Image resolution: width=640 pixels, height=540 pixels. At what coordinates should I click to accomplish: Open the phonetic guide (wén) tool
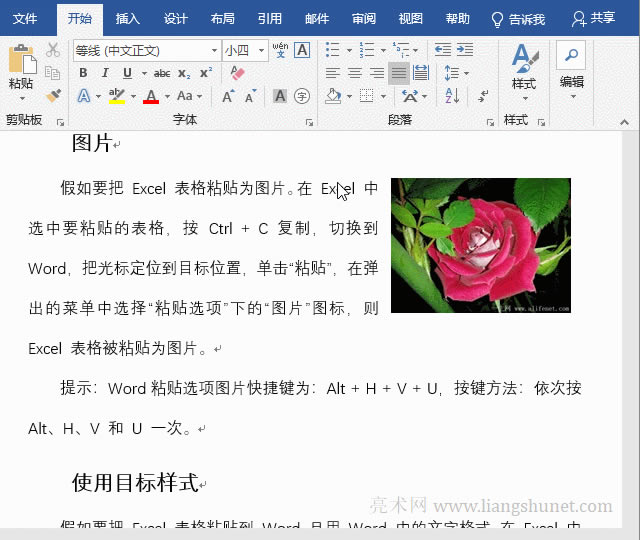[x=280, y=50]
